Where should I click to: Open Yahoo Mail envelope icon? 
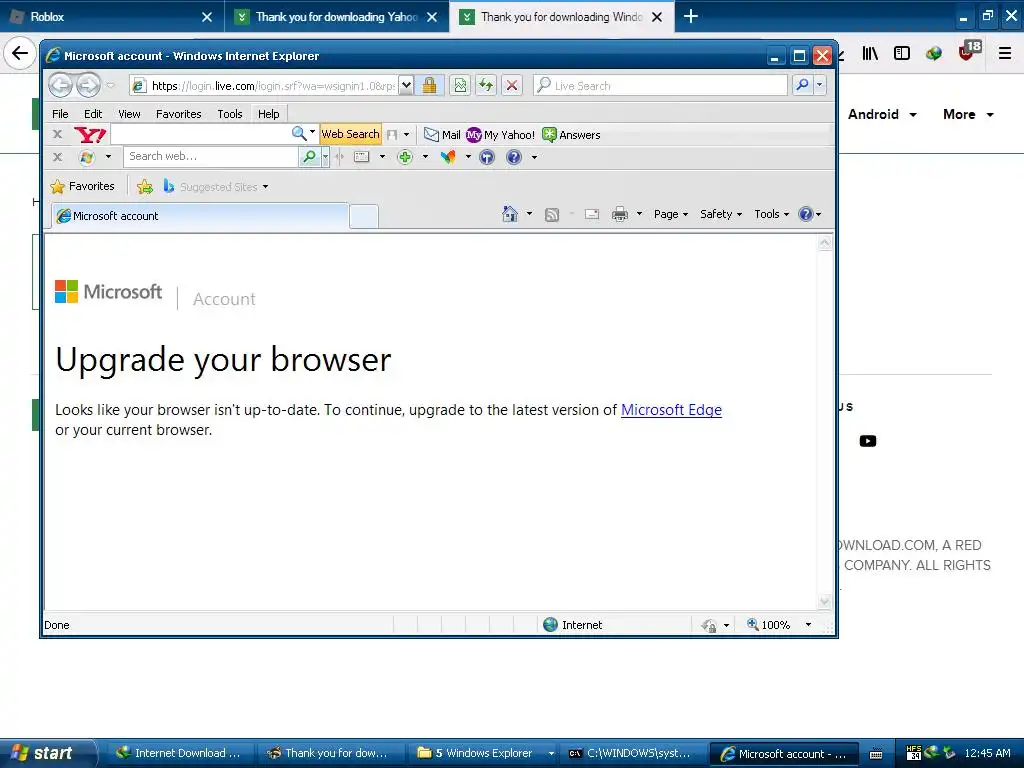point(431,135)
